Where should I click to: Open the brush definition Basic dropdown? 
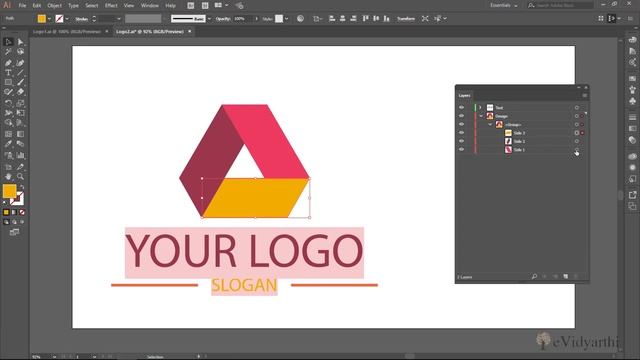[209, 19]
